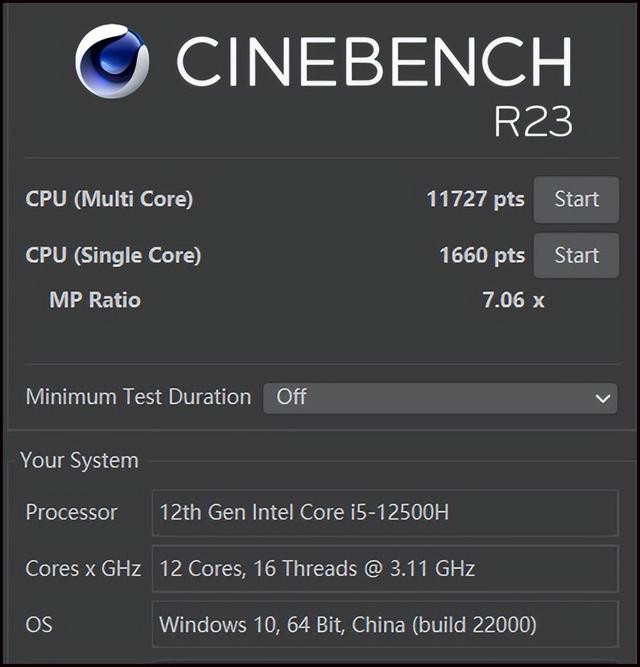Click the CINEBENCH title text
The image size is (640, 667).
[374, 62]
